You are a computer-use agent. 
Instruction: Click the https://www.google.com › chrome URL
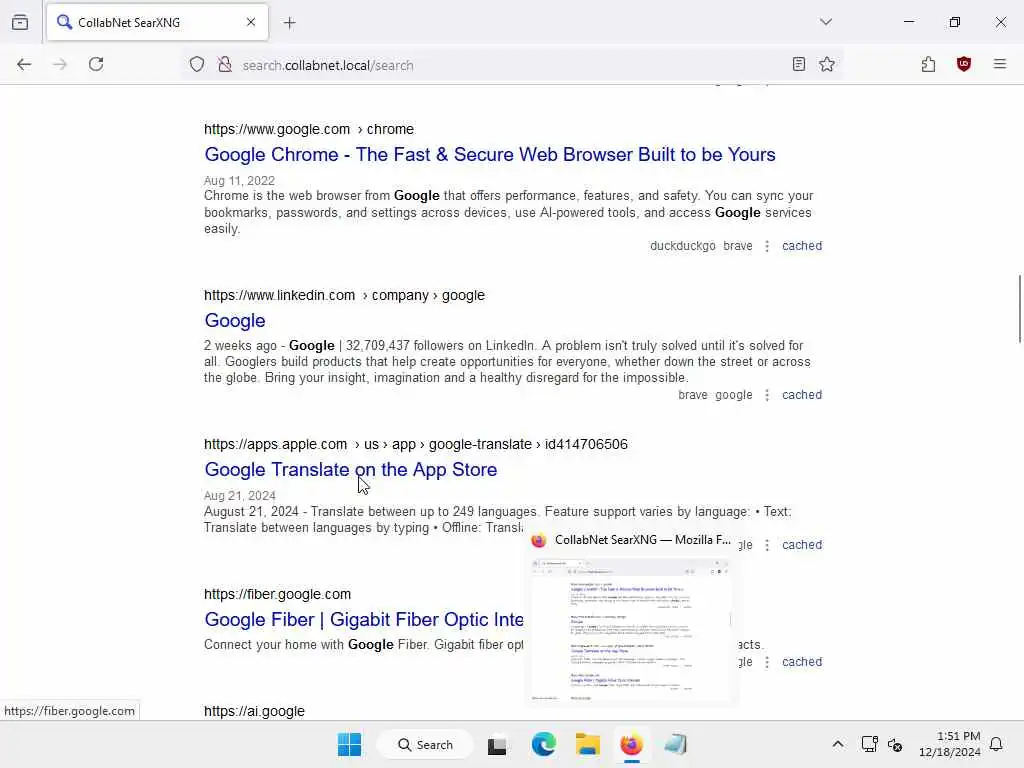[309, 129]
